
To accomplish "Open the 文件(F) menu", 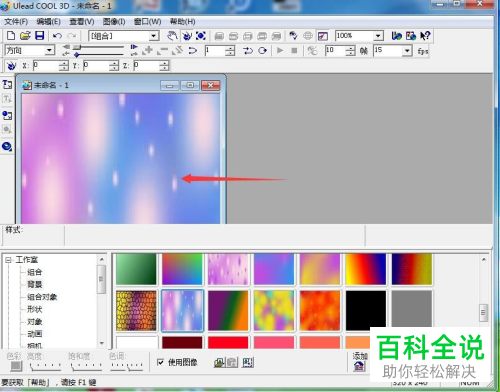I will pos(16,22).
